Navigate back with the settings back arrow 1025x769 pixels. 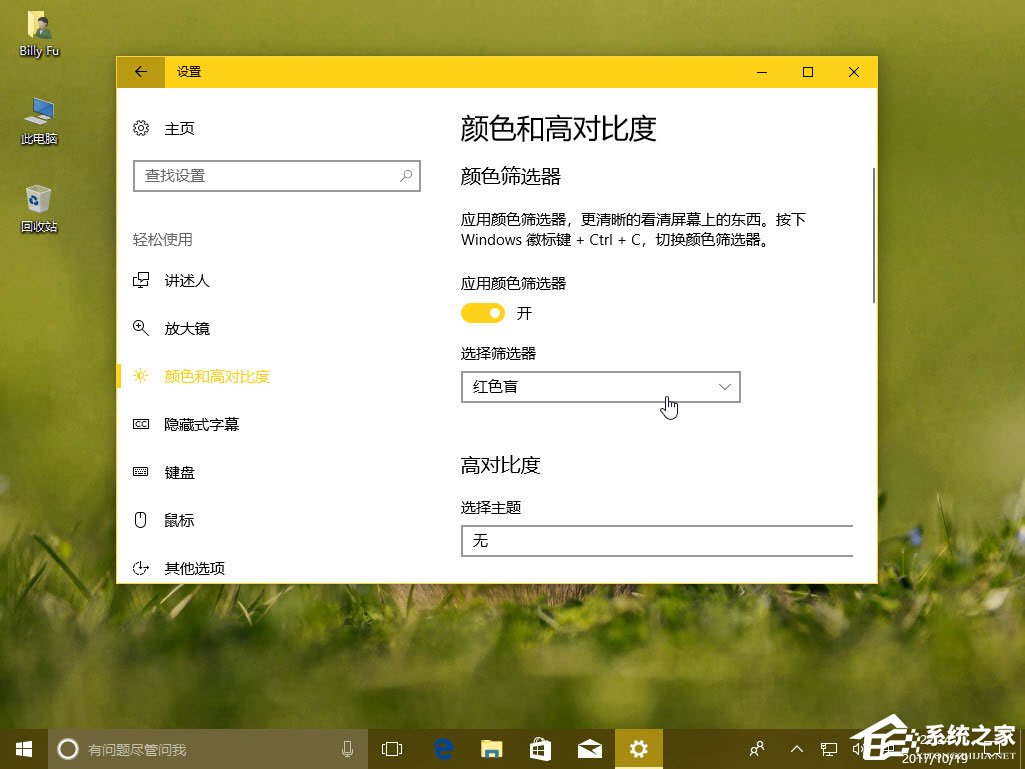140,72
